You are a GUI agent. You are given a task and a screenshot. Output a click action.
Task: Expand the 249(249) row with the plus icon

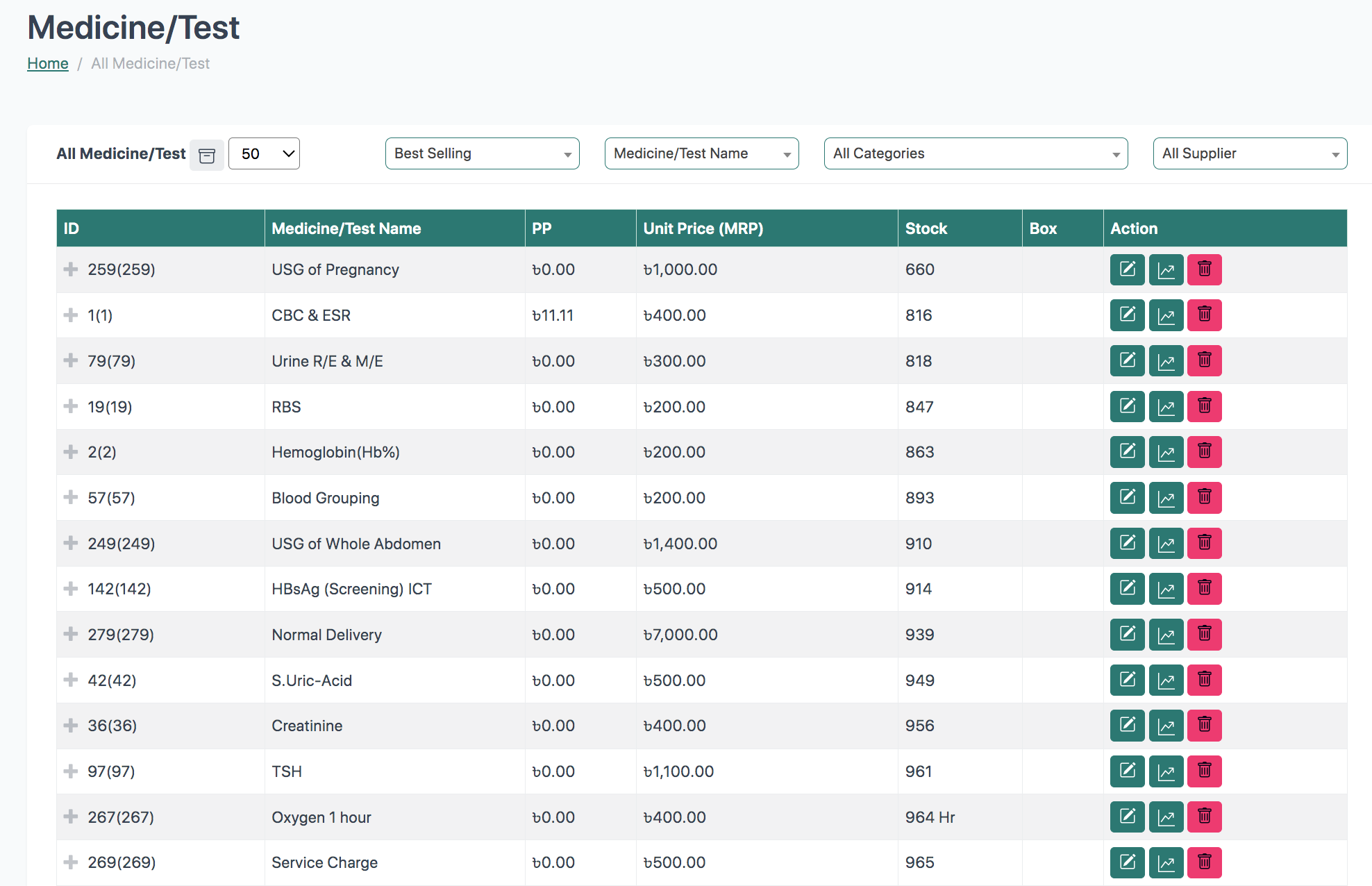[71, 543]
